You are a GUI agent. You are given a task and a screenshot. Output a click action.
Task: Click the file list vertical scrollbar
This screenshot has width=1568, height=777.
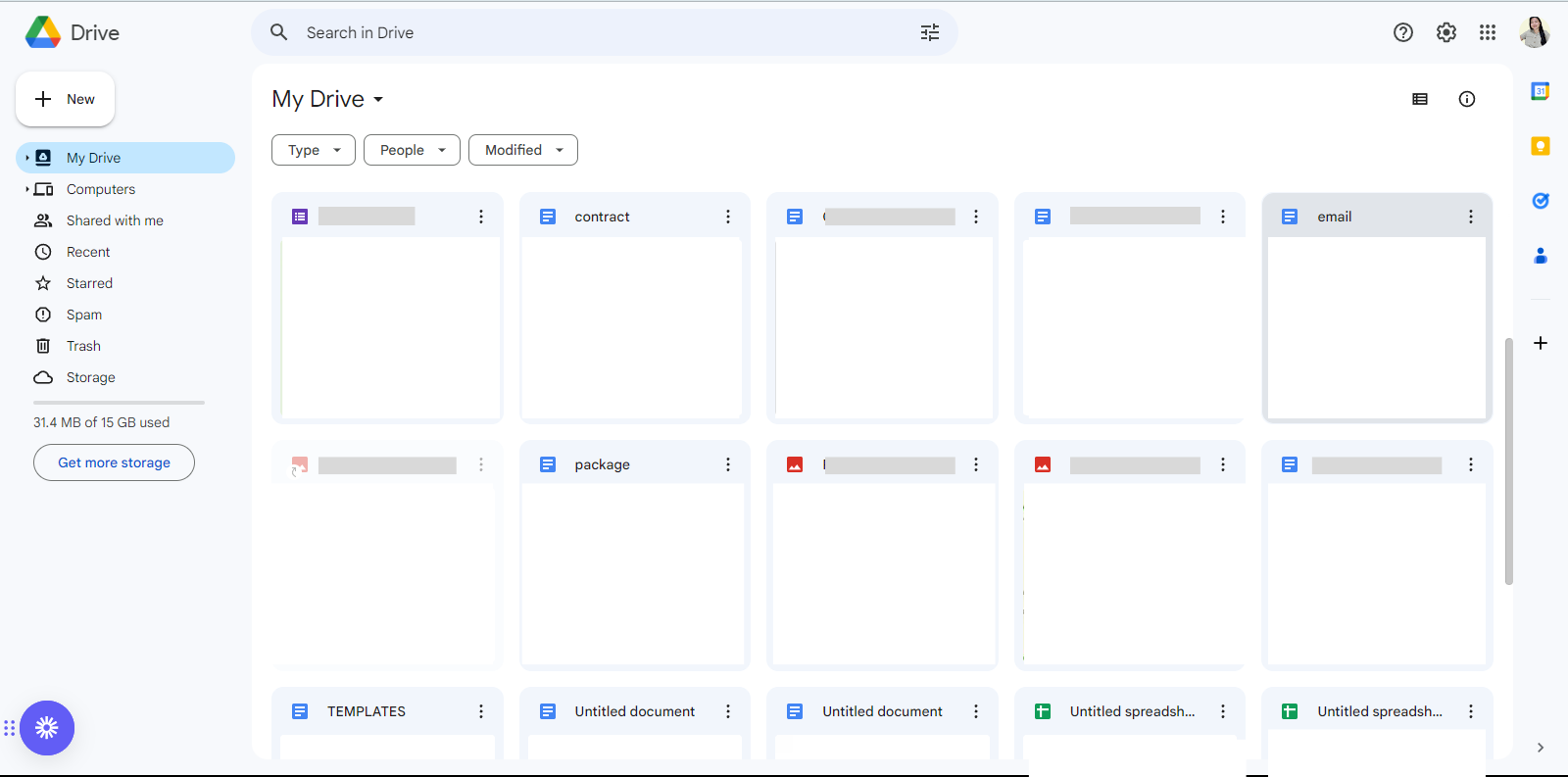pyautogui.click(x=1508, y=461)
